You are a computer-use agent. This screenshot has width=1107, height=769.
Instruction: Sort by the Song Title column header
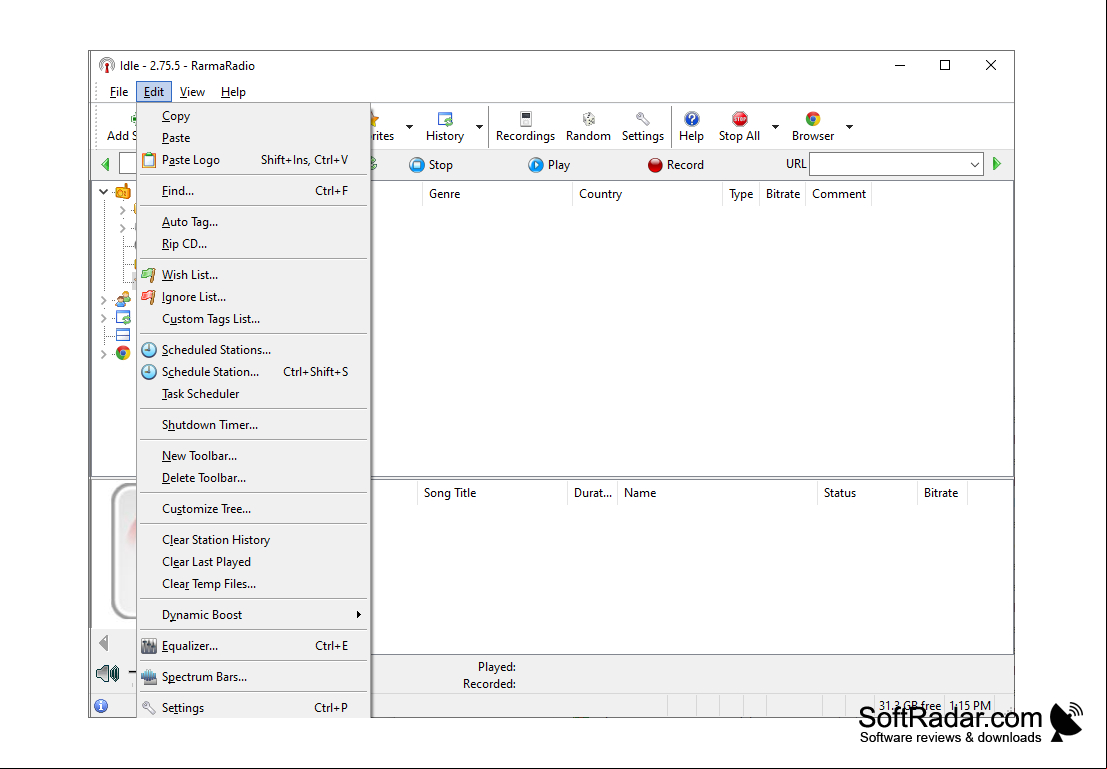pyautogui.click(x=492, y=493)
